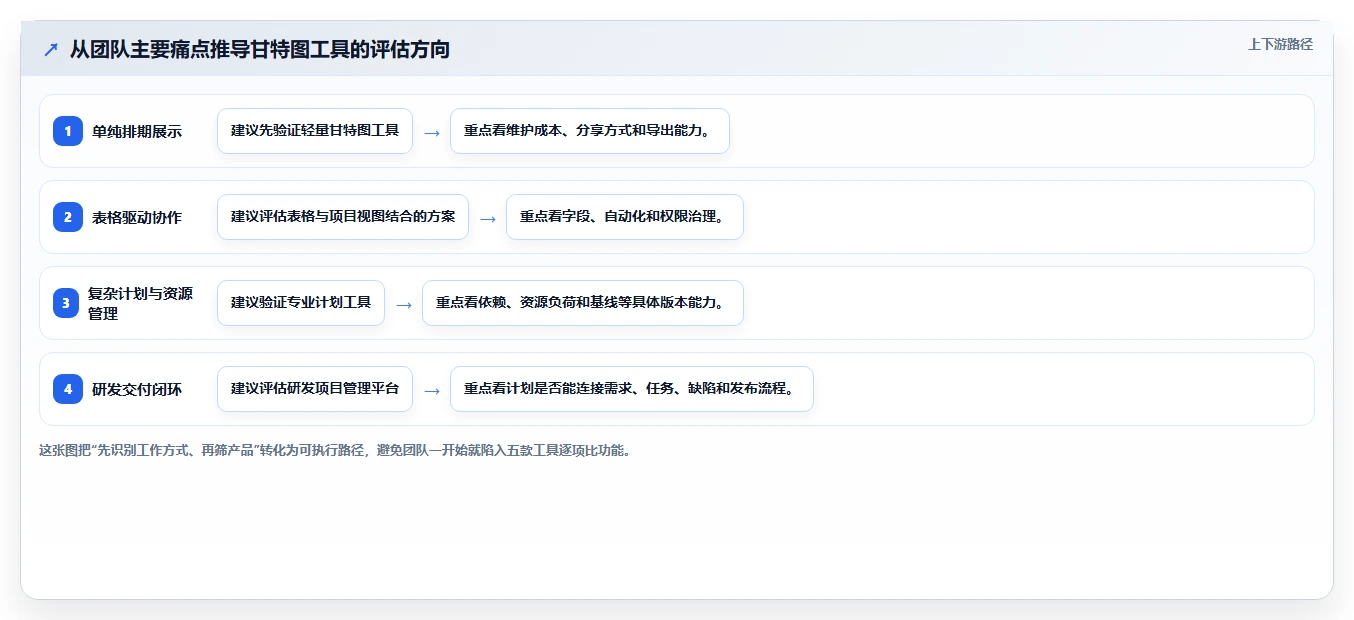
Task: Select the 研发交付闭环 label
Action: (137, 389)
